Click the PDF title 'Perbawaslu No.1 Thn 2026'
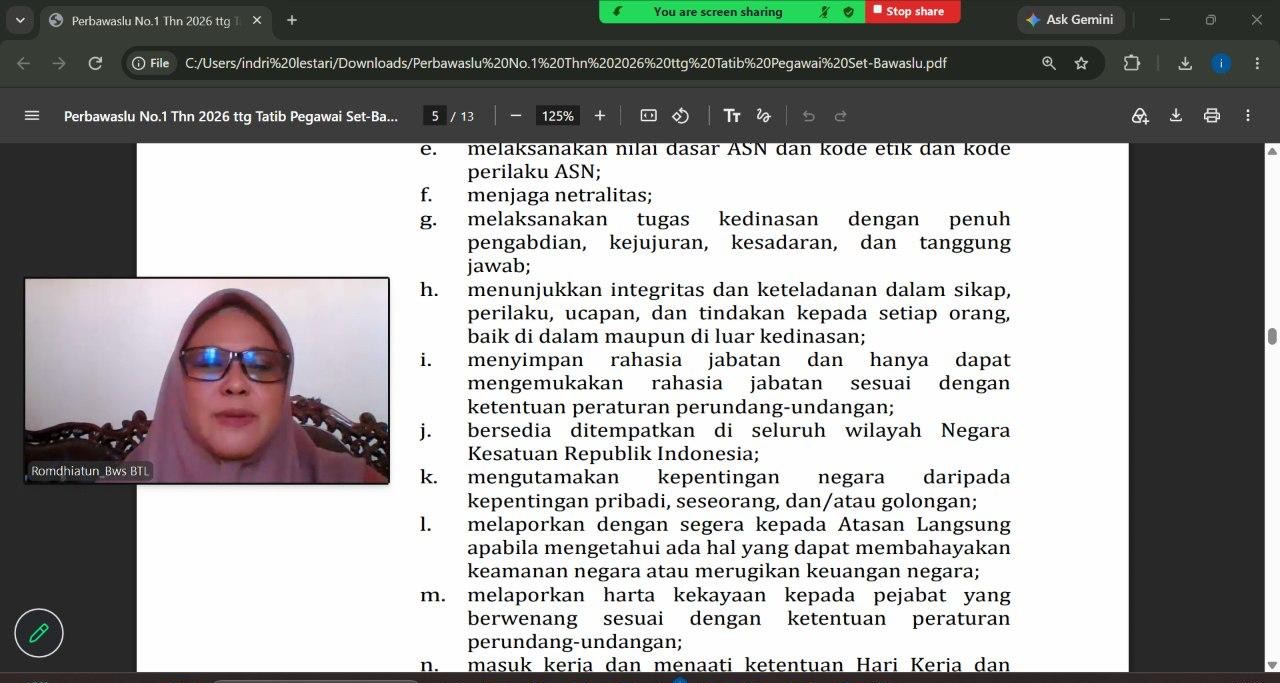Viewport: 1280px width, 683px height. tap(231, 116)
